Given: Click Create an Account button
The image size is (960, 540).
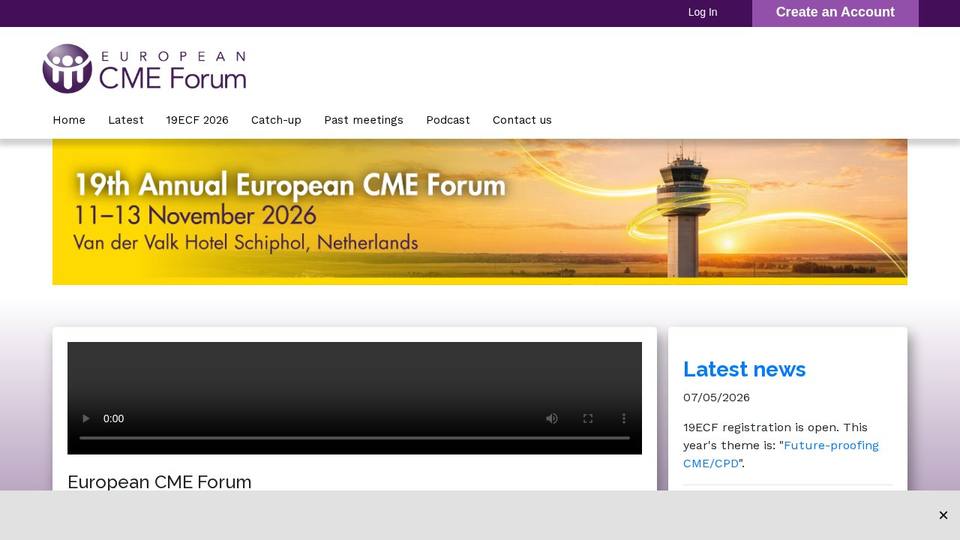Looking at the screenshot, I should (835, 13).
